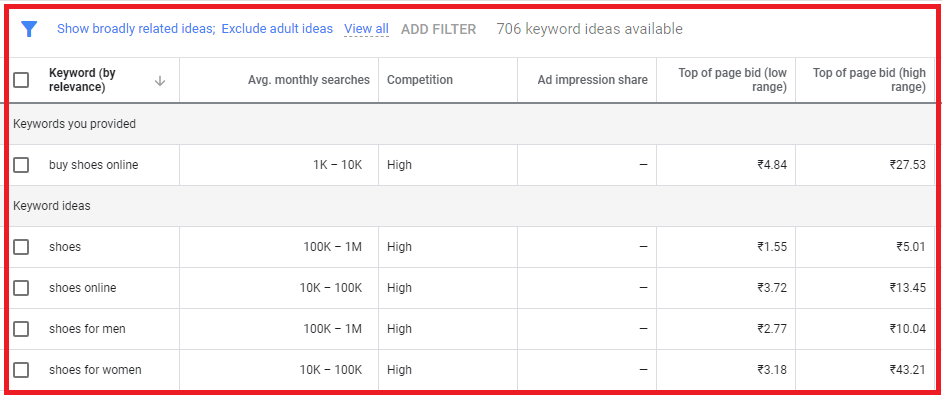Click the keyword shoes online
Viewport: 942px width, 396px height.
coord(83,288)
